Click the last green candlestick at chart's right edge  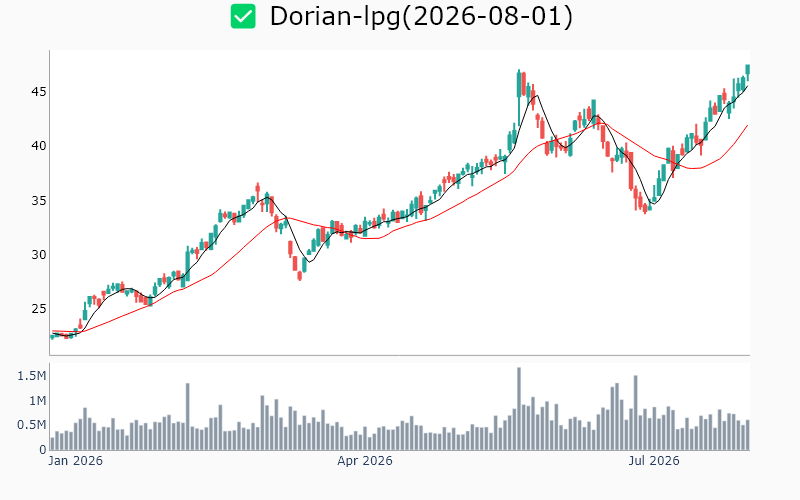(747, 71)
